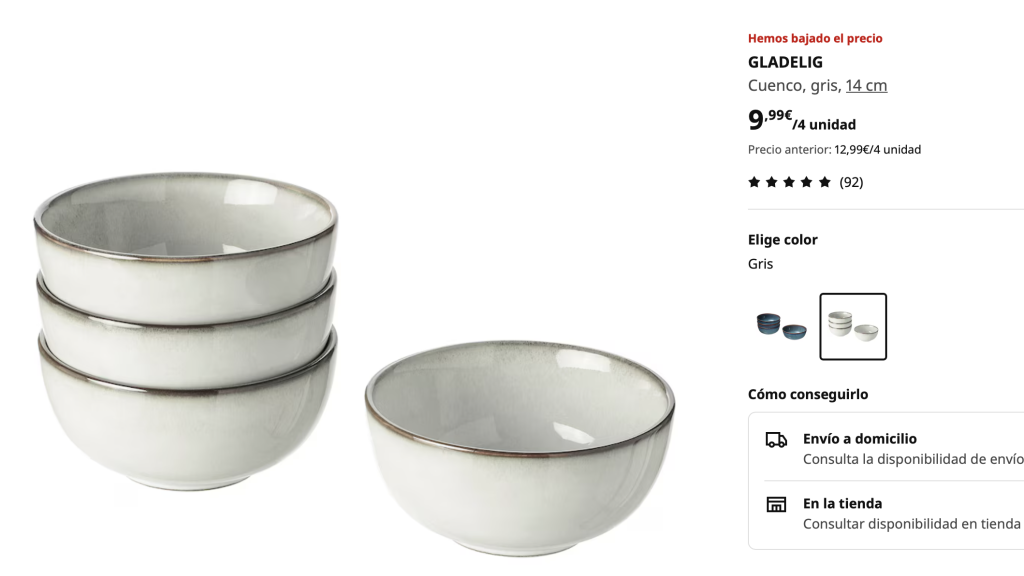Click the 9,99€ price
This screenshot has height=576, width=1024.
[x=770, y=120]
